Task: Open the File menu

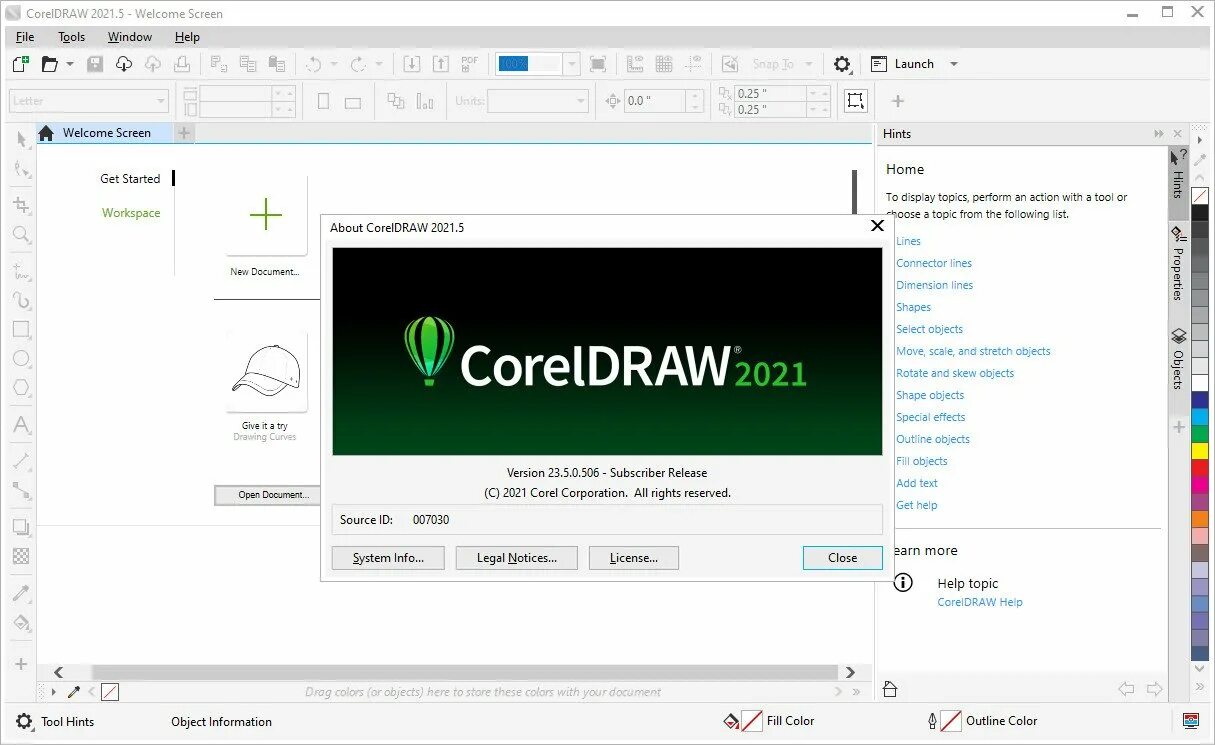Action: [25, 37]
